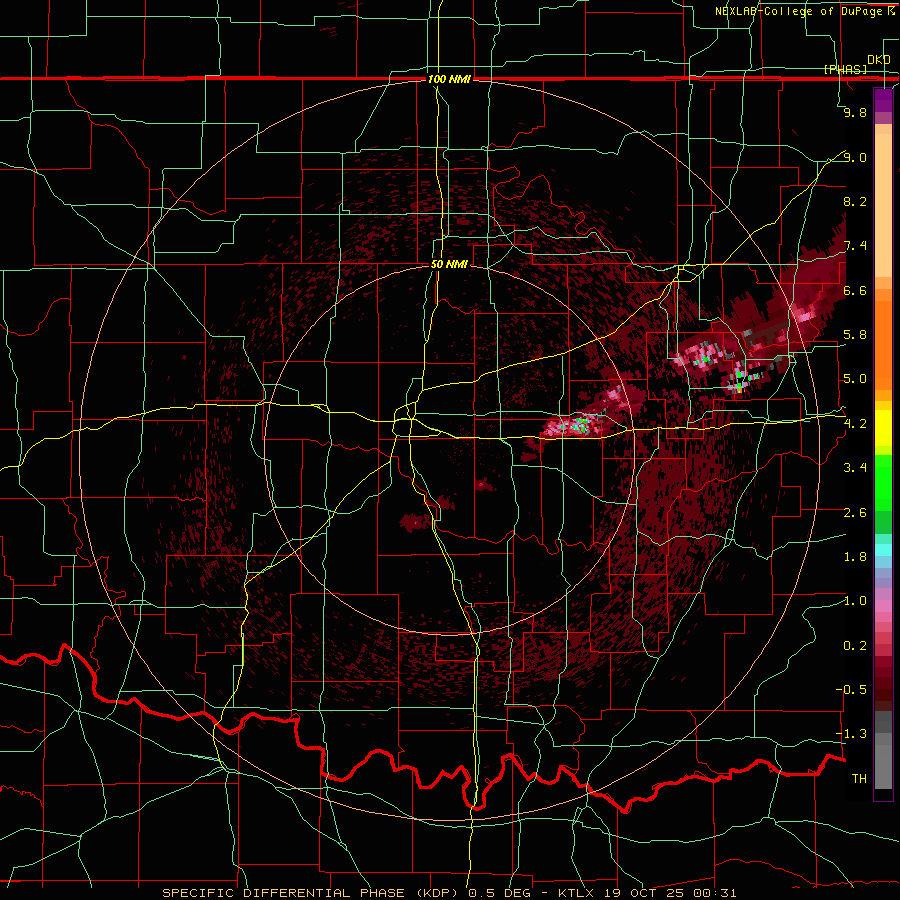Pick the cyan color scale segment
This screenshot has width=900, height=900.
883,549
